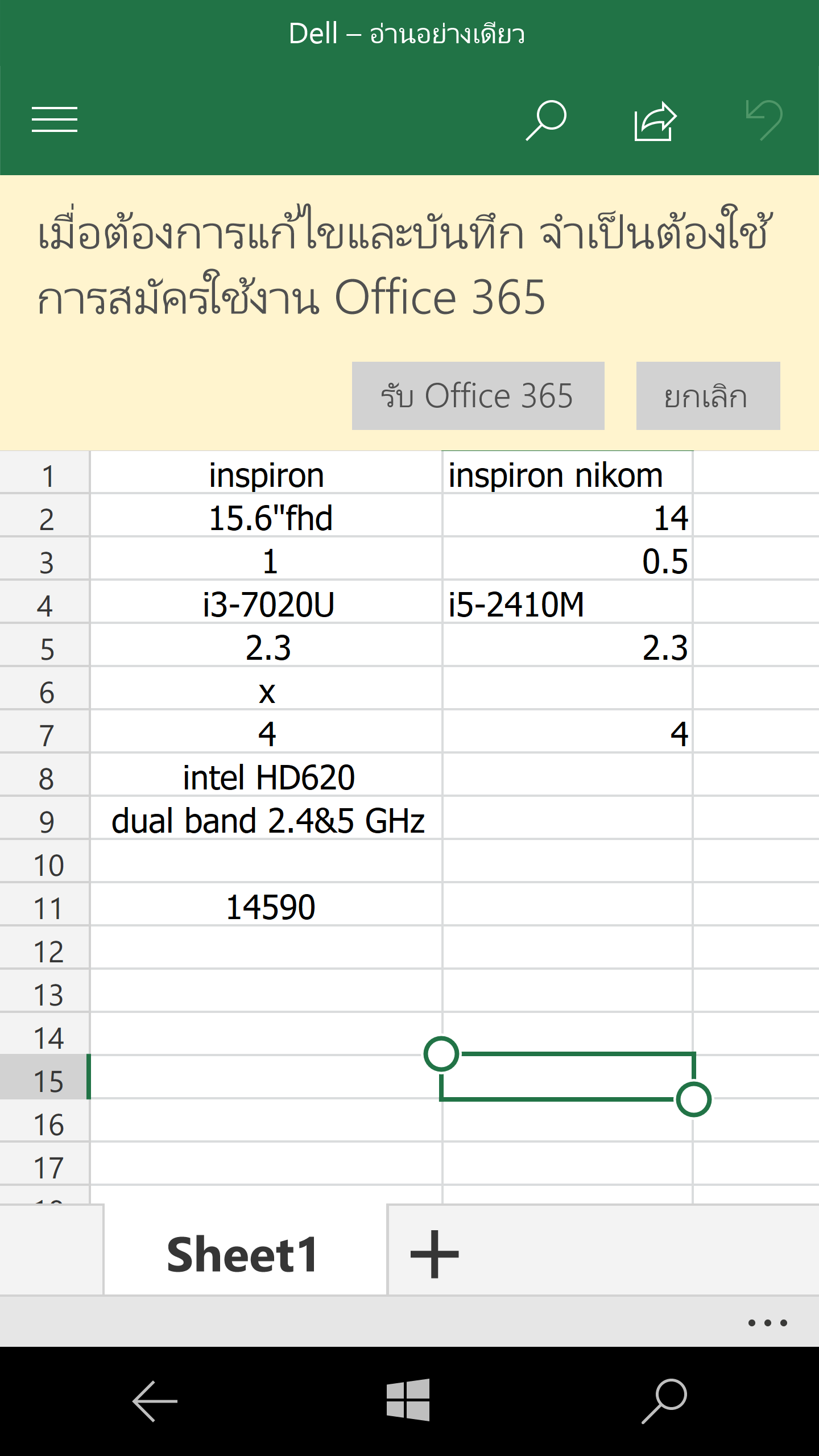Select the cell with i5-2410M
819x1456 pixels.
567,602
